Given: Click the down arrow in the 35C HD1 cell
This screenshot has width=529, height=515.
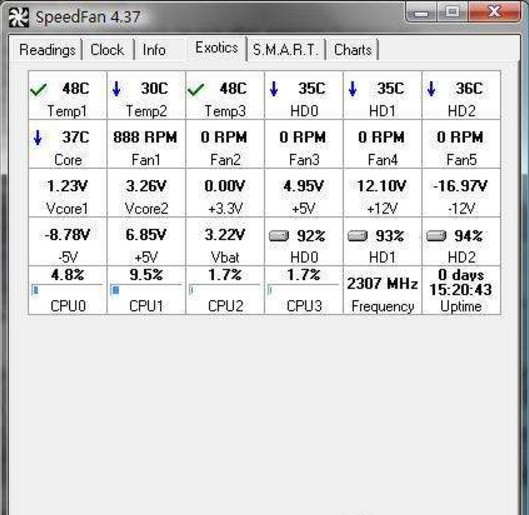Looking at the screenshot, I should pyautogui.click(x=353, y=89).
